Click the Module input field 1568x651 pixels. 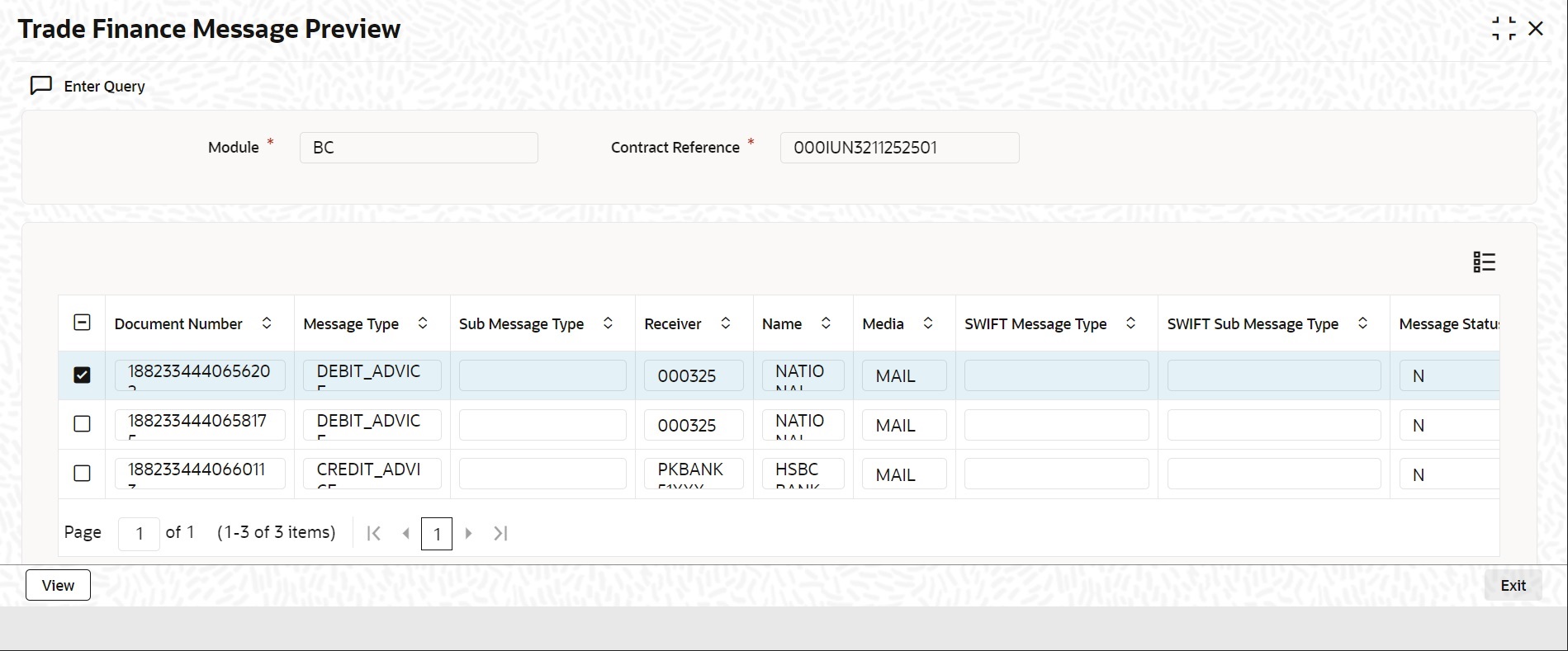pyautogui.click(x=419, y=148)
